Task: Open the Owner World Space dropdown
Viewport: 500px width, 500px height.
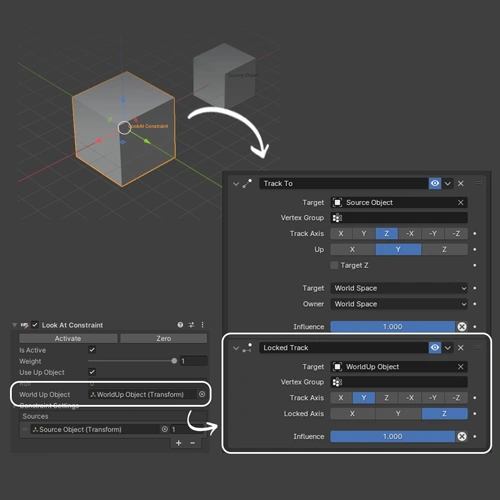Action: (399, 304)
